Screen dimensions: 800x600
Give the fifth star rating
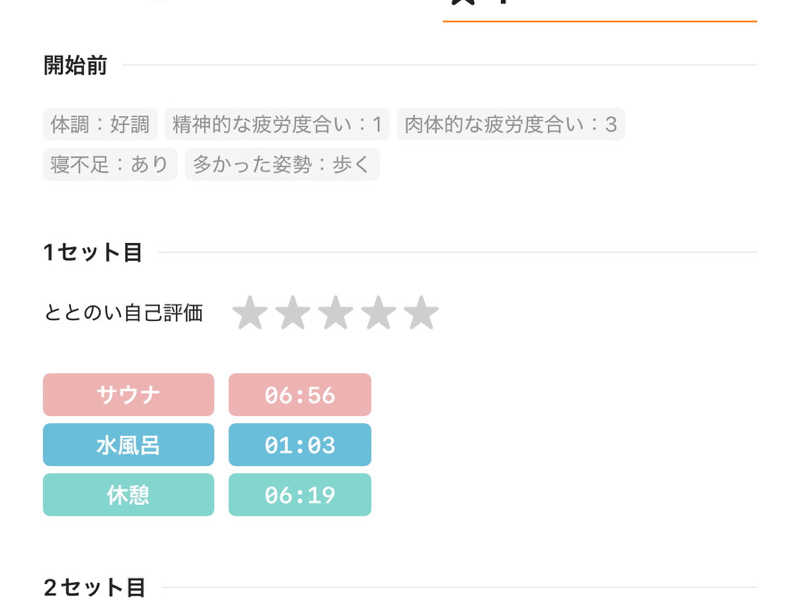[421, 313]
